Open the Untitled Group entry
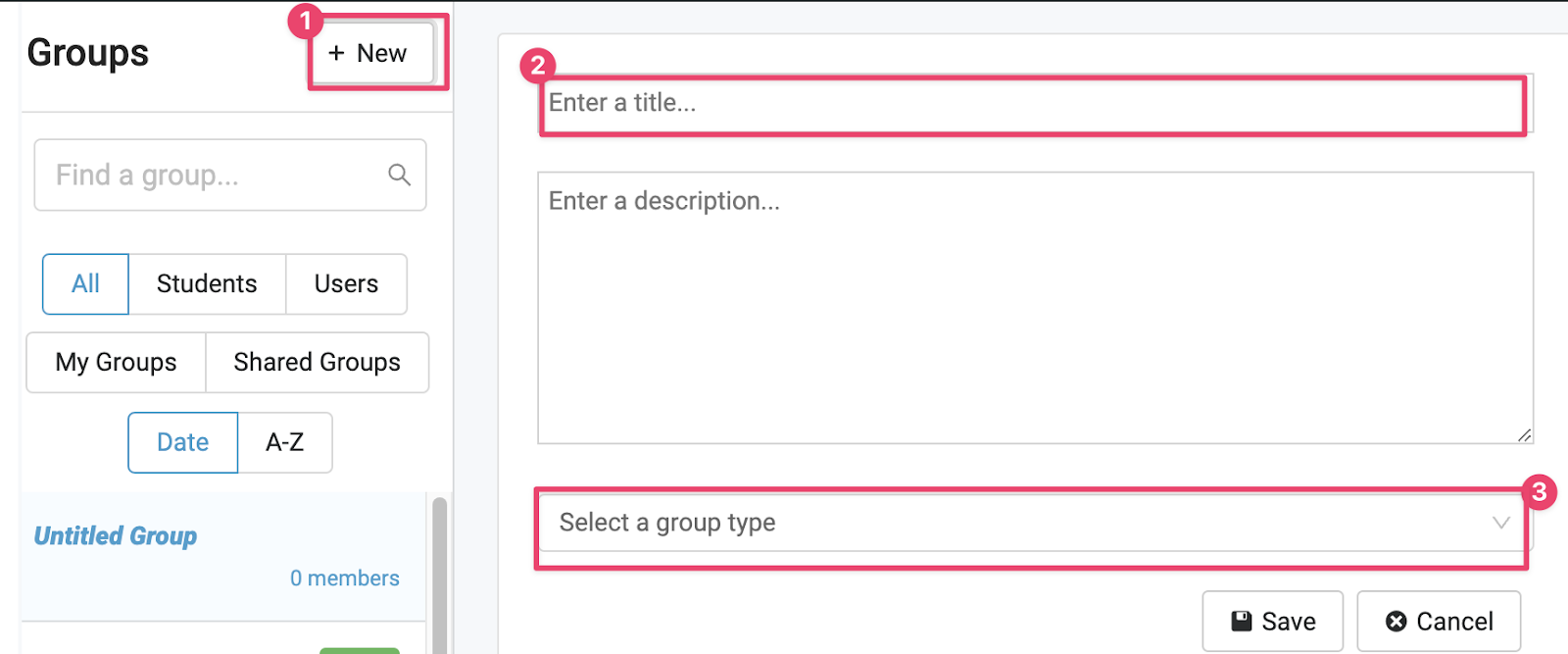The width and height of the screenshot is (1568, 654). 116,536
